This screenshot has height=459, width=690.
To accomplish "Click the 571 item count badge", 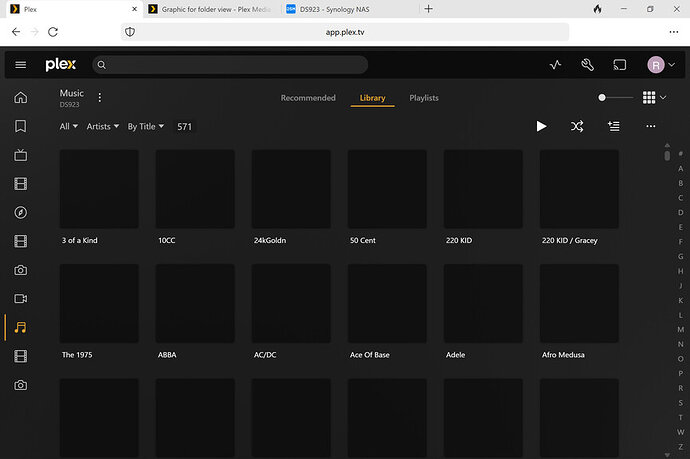I will pyautogui.click(x=184, y=127).
